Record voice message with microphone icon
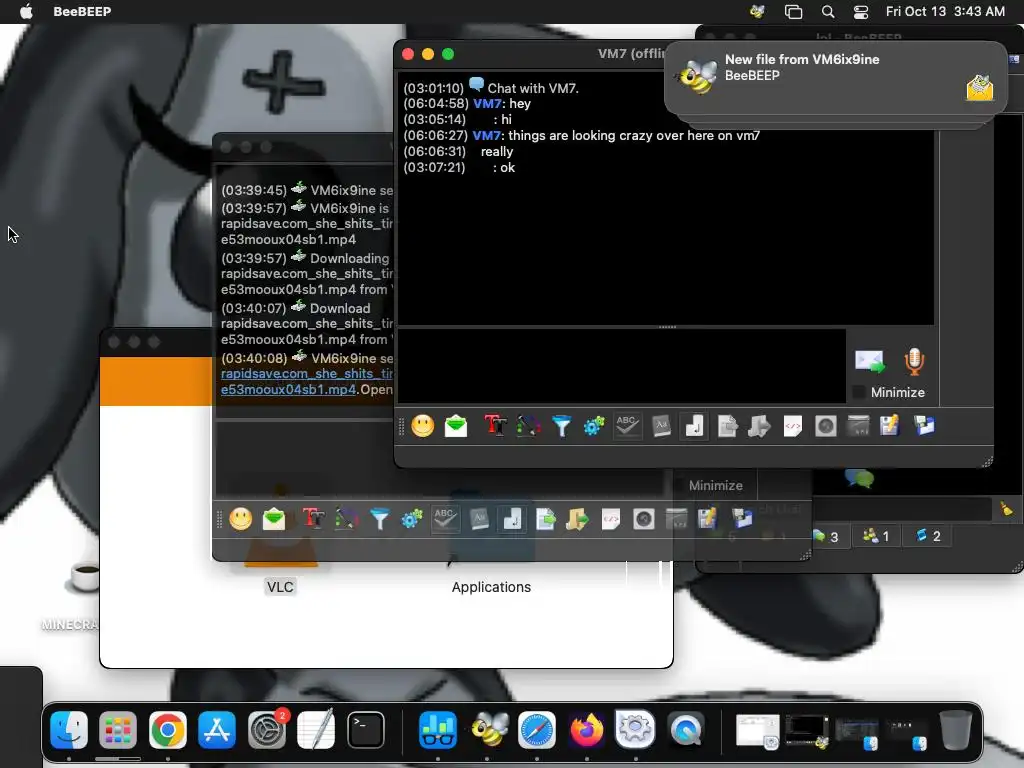This screenshot has height=768, width=1024. (914, 361)
